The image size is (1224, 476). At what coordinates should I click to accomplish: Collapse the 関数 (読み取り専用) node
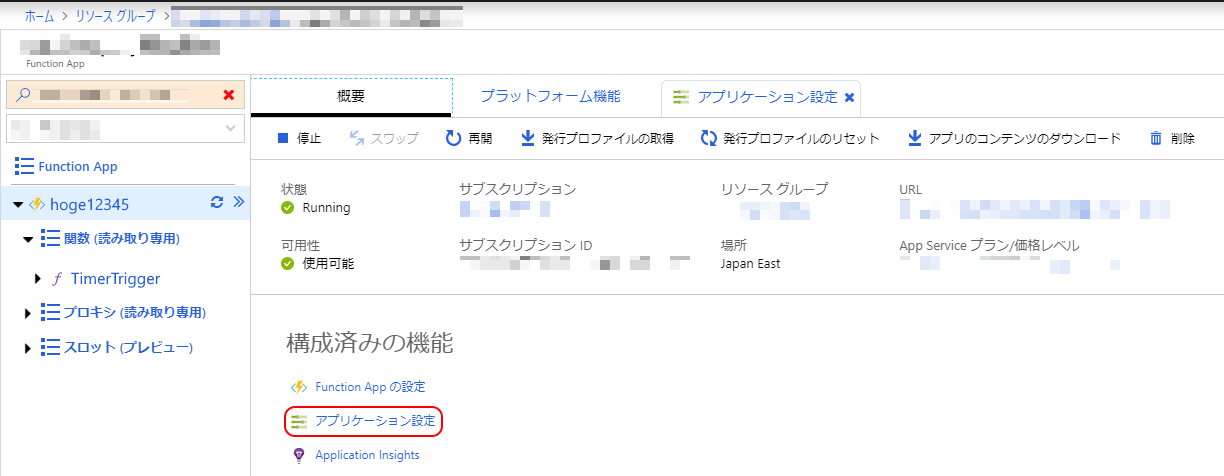(x=27, y=239)
